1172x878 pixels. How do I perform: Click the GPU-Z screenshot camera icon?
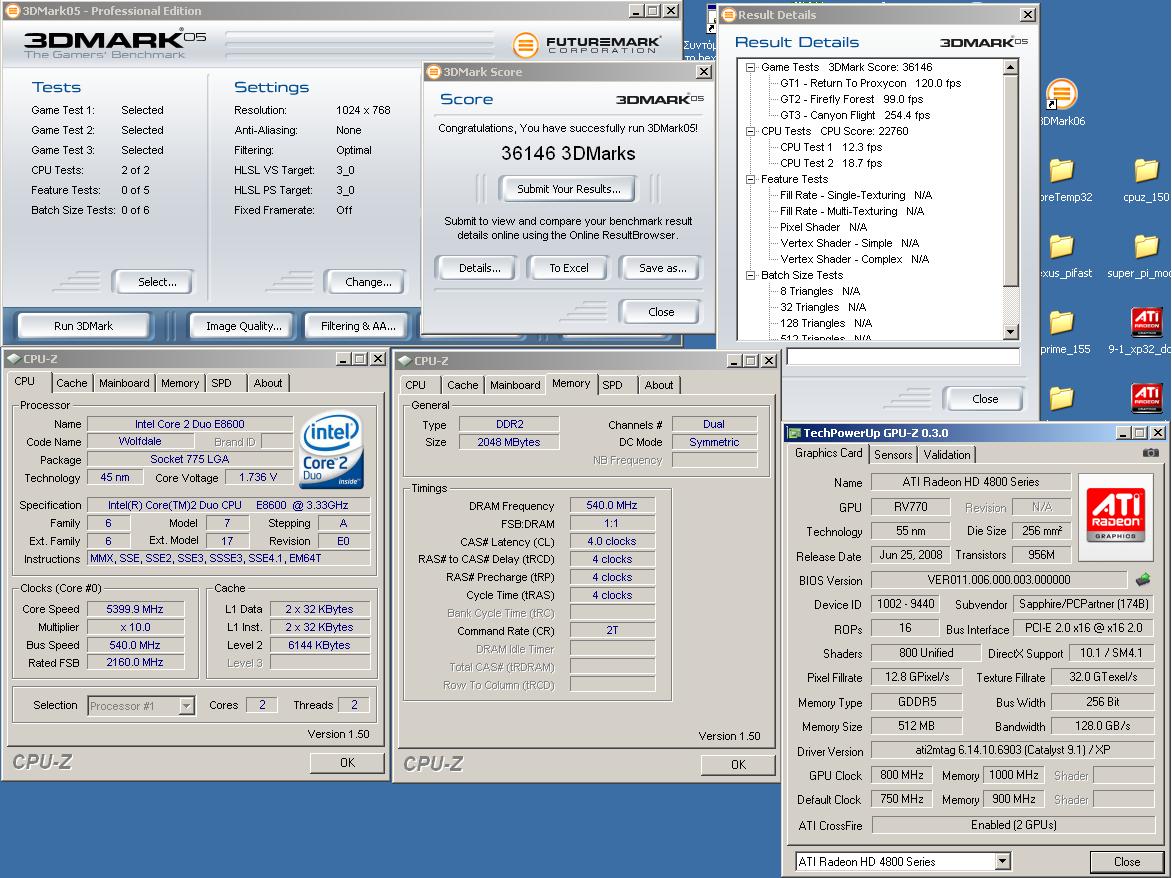pyautogui.click(x=1150, y=453)
